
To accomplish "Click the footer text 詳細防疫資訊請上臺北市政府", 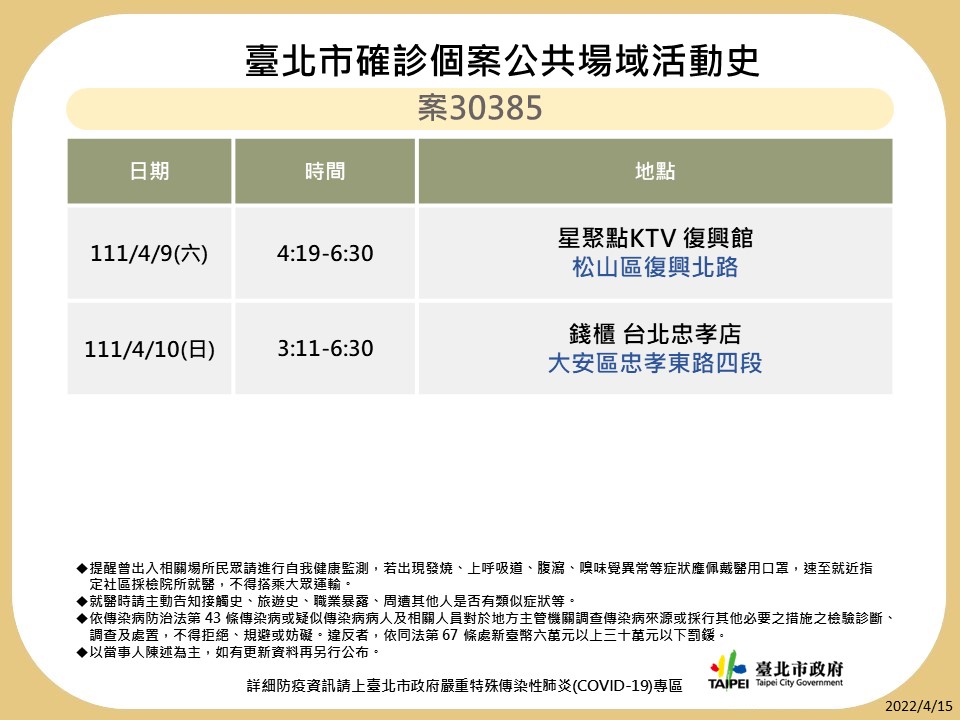I will click(x=465, y=686).
